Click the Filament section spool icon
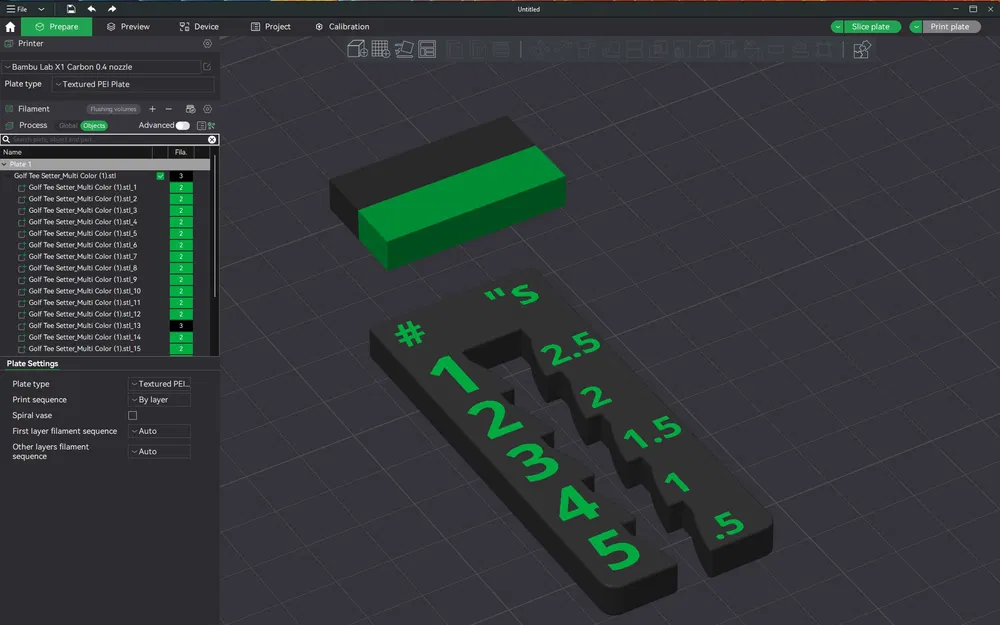 9,109
